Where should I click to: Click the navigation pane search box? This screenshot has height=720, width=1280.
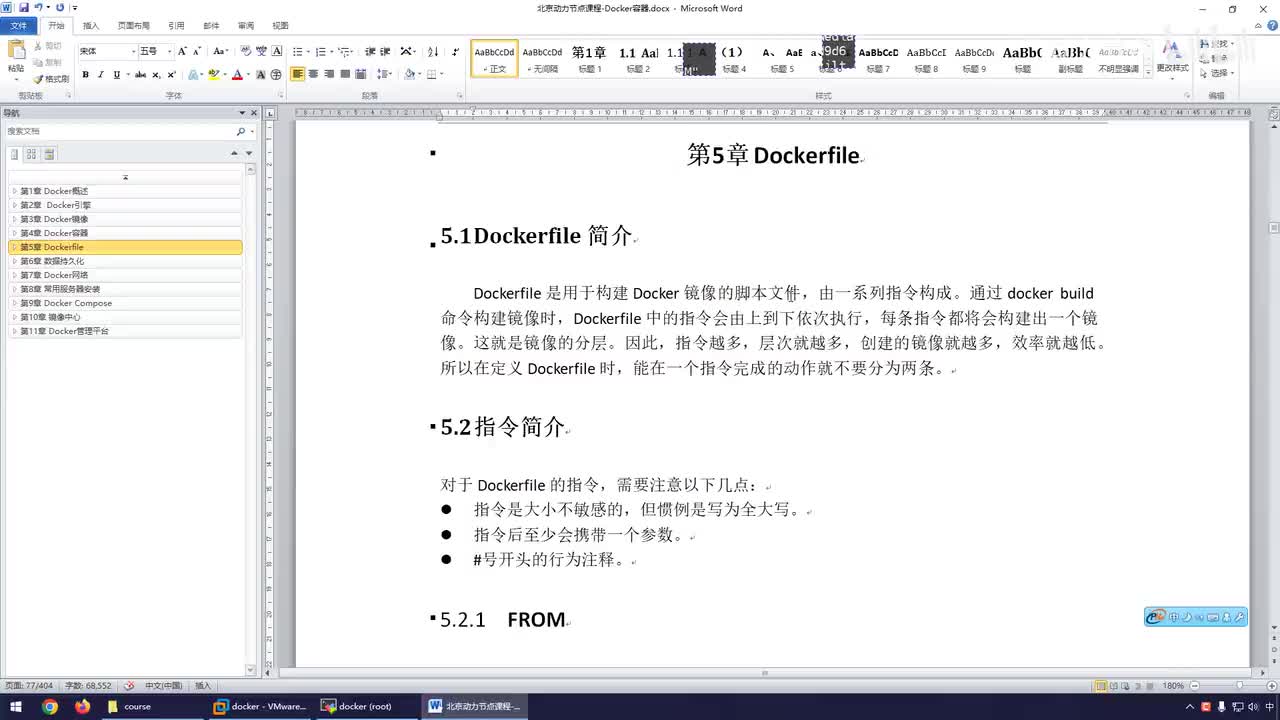point(120,131)
